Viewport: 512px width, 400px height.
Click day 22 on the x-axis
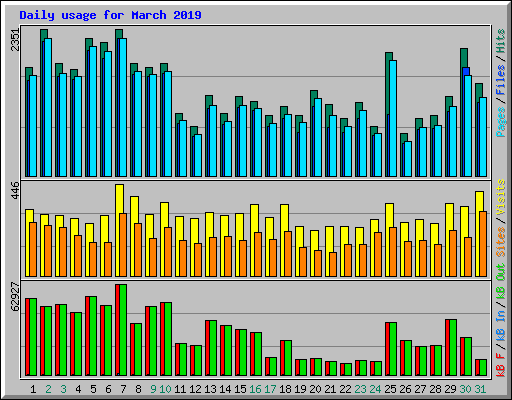coord(345,389)
